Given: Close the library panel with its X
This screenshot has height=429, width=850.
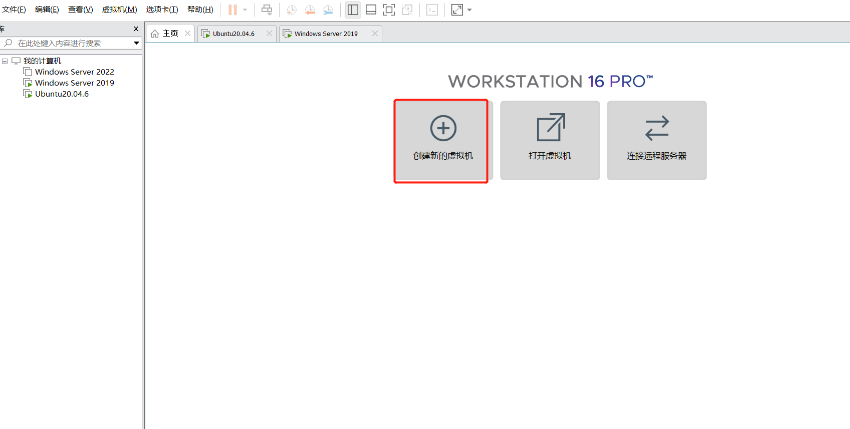Looking at the screenshot, I should [x=136, y=29].
